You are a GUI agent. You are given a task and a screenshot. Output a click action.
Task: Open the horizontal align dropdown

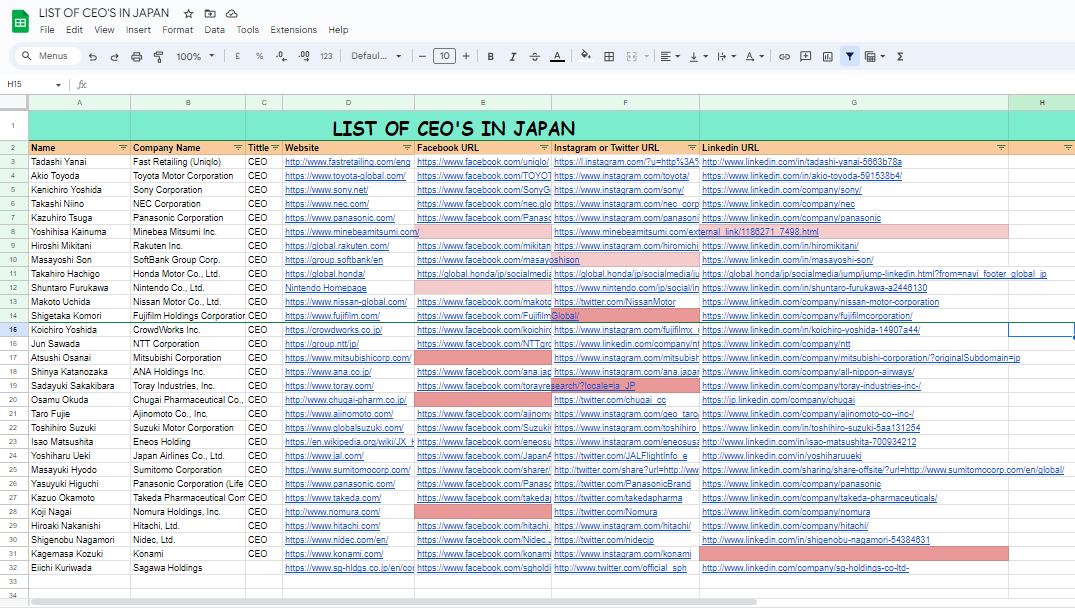(x=670, y=56)
